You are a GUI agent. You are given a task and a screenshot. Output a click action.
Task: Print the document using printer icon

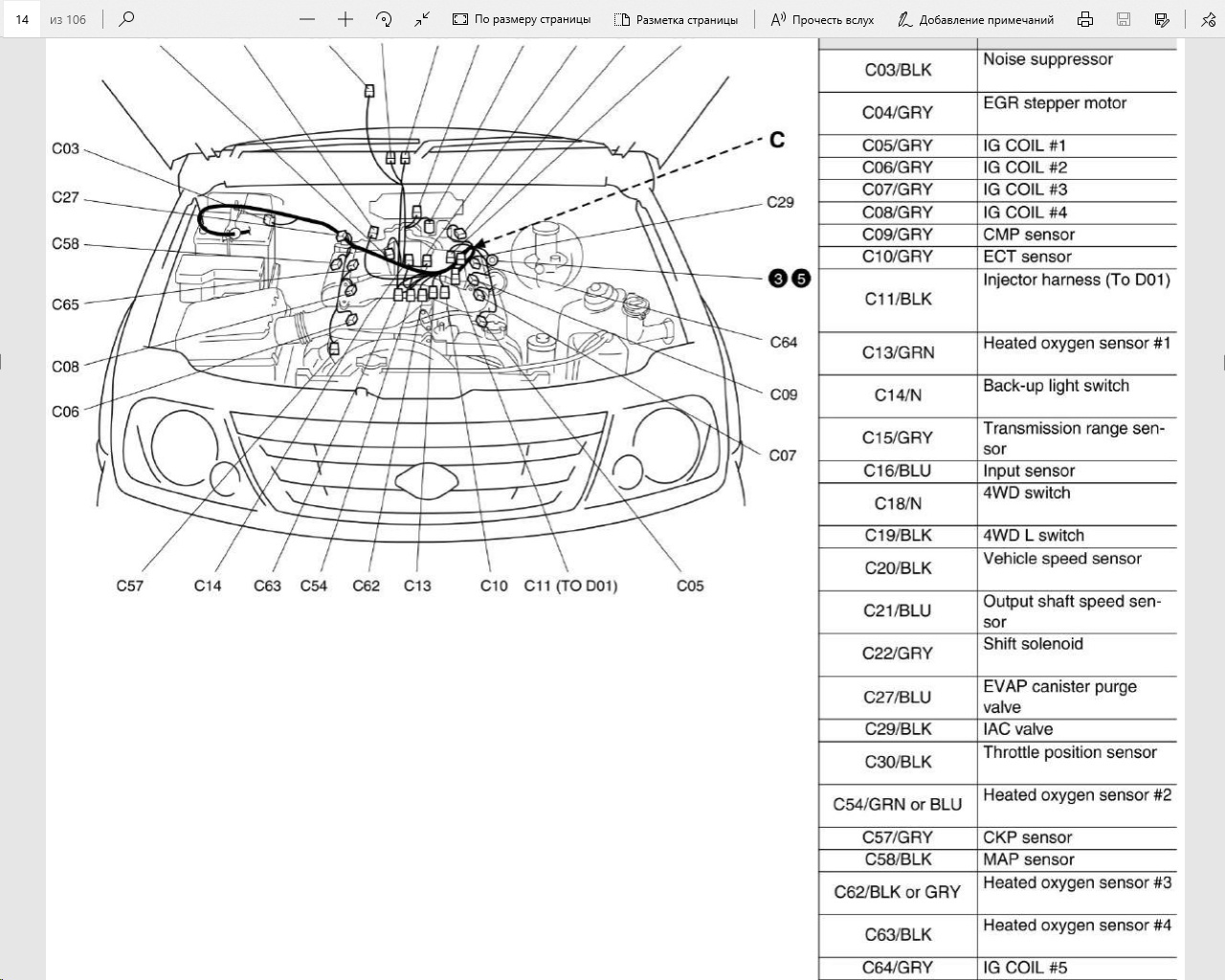coord(1084,19)
